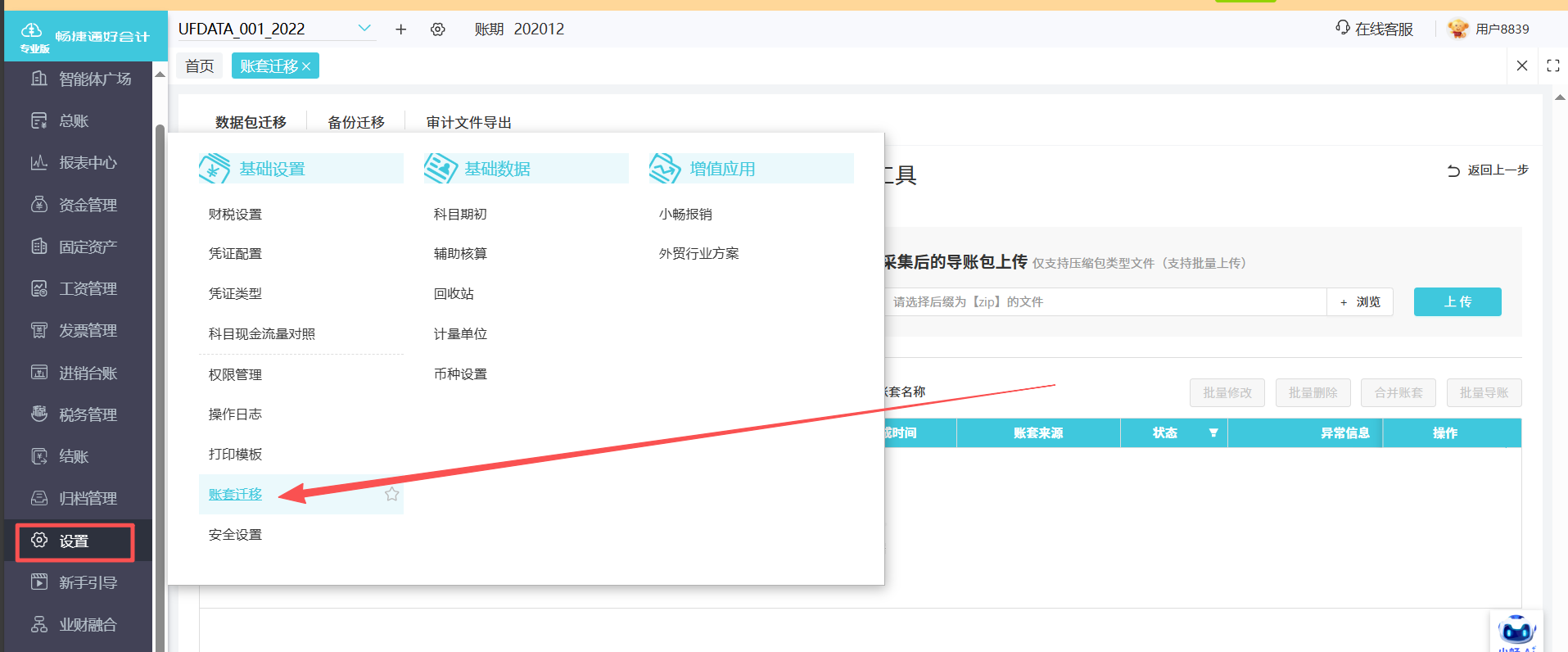
Task: Open 发票管理 in the sidebar
Action: (x=88, y=330)
